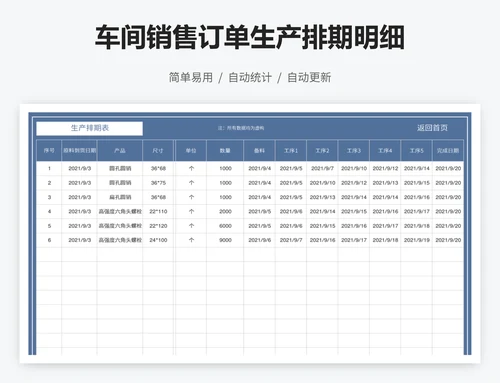Click size cell 22*110
Image resolution: width=500 pixels, height=383 pixels.
(x=158, y=211)
